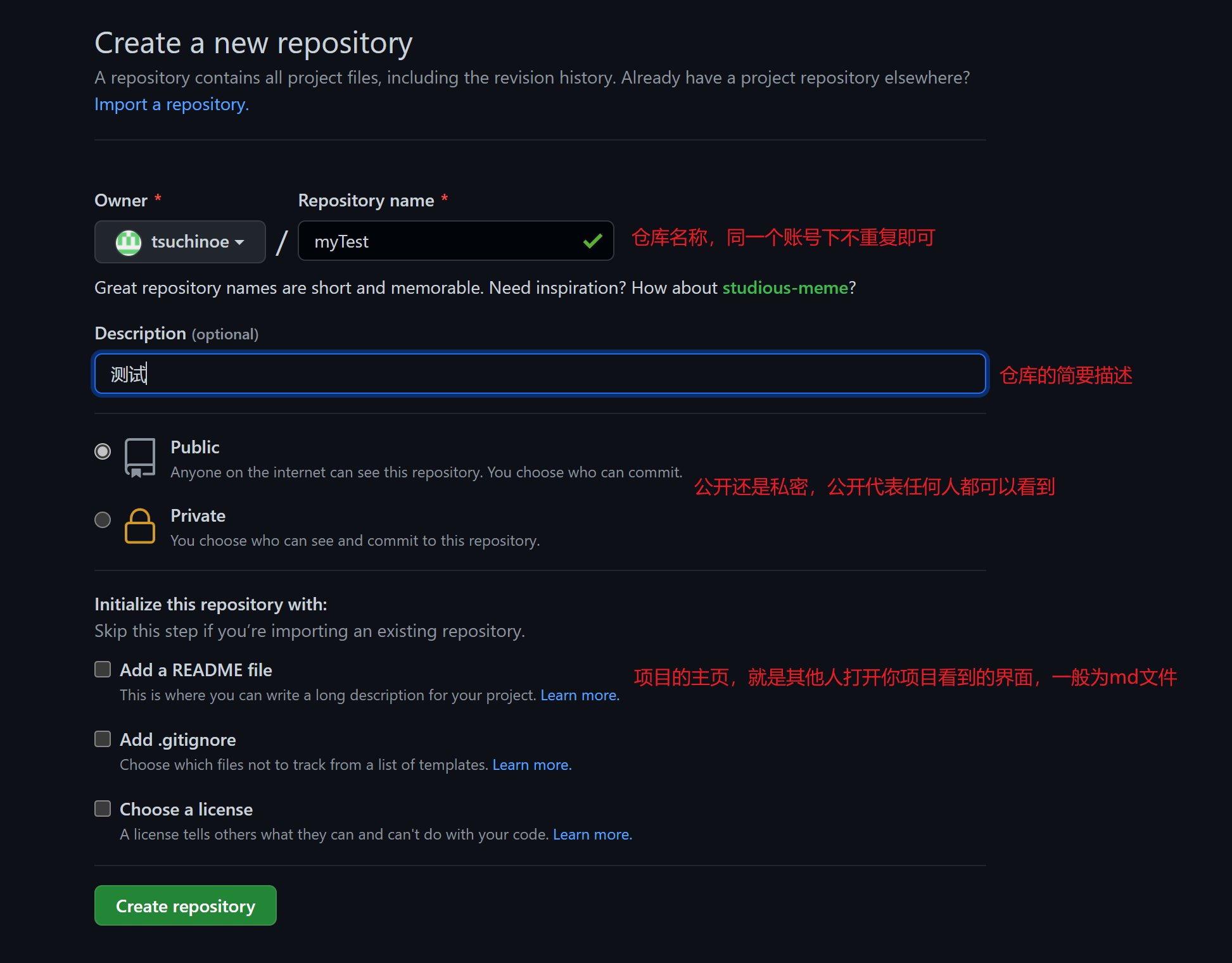Click into the Description input field
This screenshot has width=1232, height=963.
pyautogui.click(x=540, y=374)
